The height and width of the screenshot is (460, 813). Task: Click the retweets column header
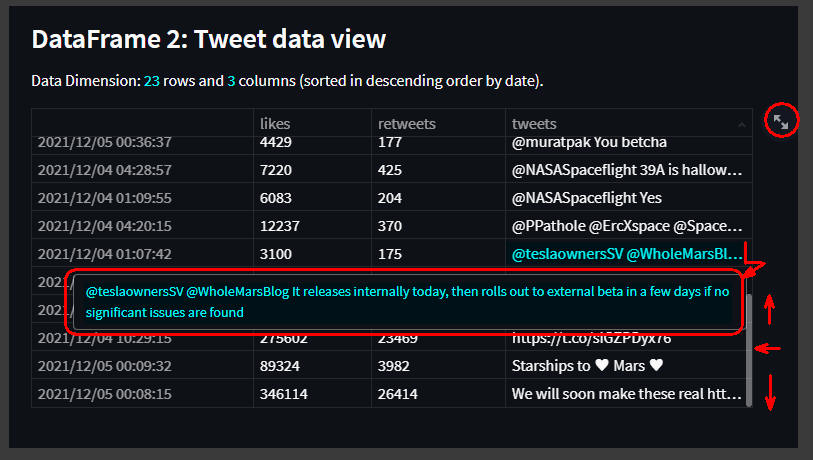pyautogui.click(x=438, y=123)
